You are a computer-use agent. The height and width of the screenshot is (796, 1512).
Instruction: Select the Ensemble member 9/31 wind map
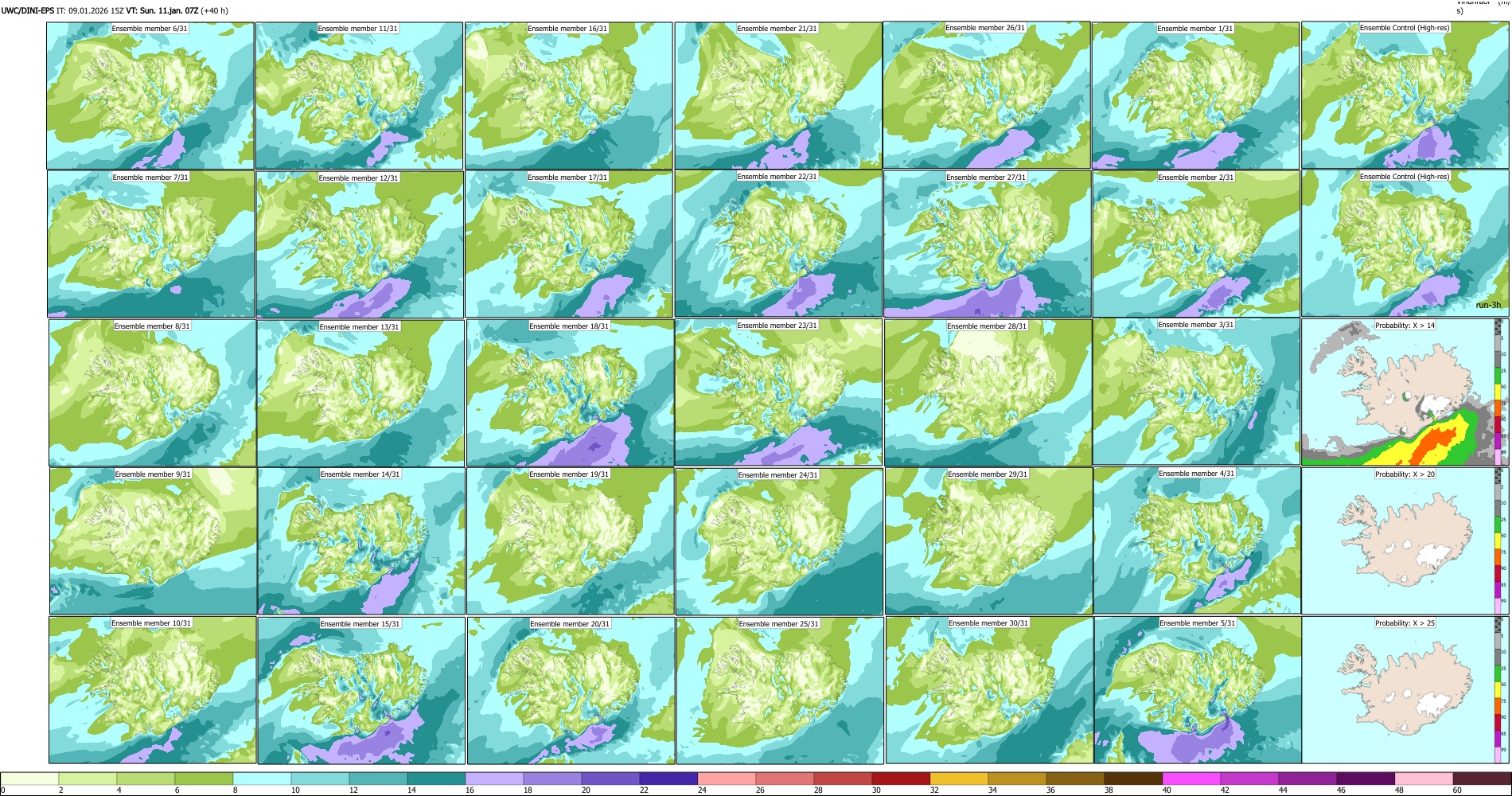pyautogui.click(x=153, y=540)
